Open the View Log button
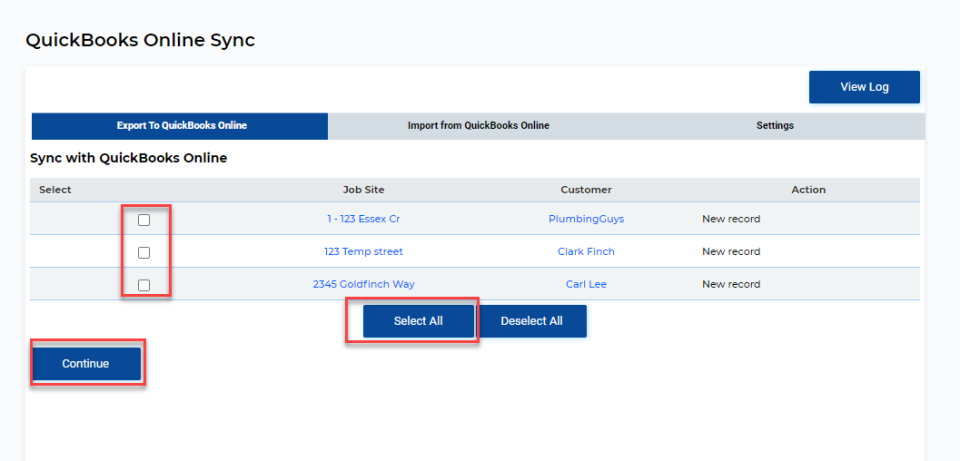The image size is (960, 461). (864, 87)
